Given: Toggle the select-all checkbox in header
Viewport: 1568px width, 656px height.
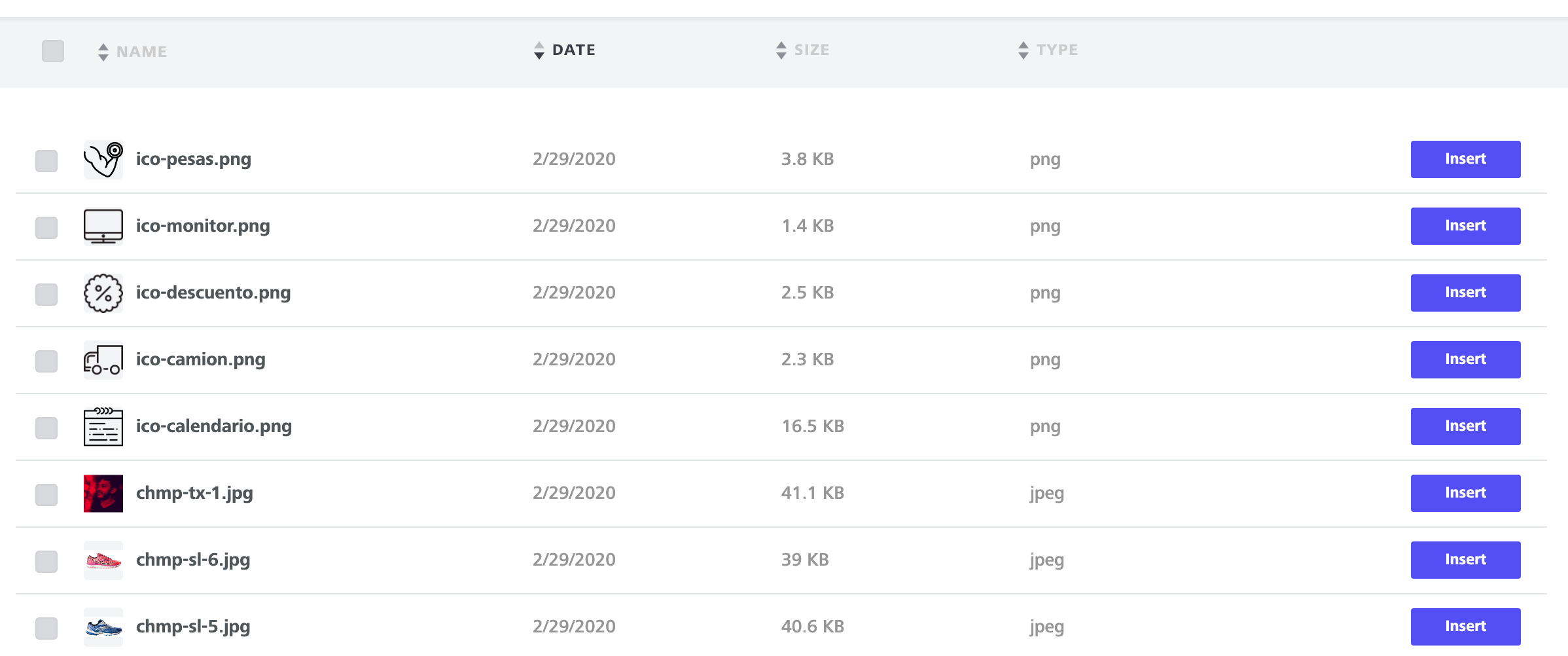Looking at the screenshot, I should [53, 51].
